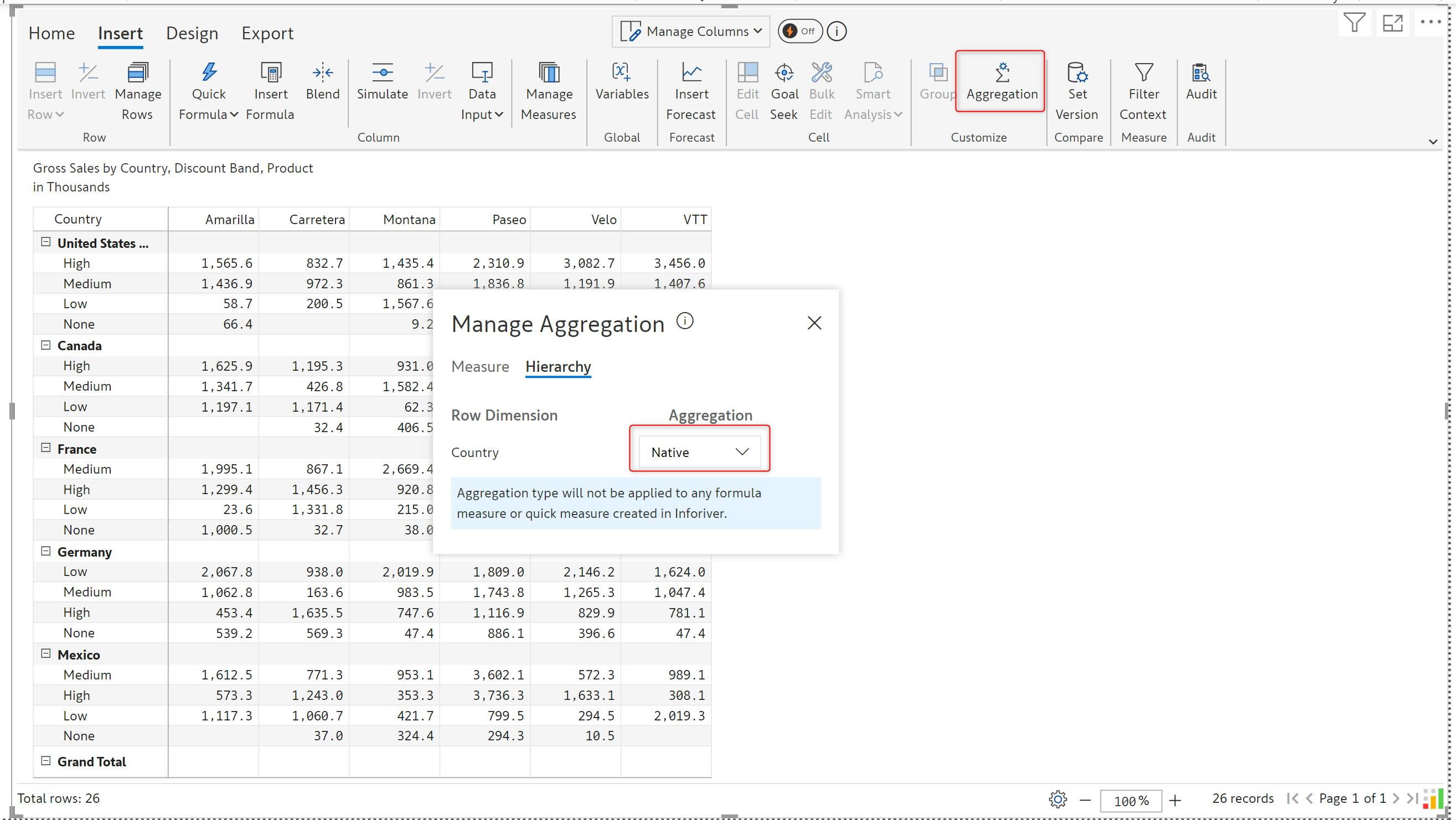Viewport: 1456px width, 820px height.
Task: Click the Variables icon
Action: (x=621, y=72)
